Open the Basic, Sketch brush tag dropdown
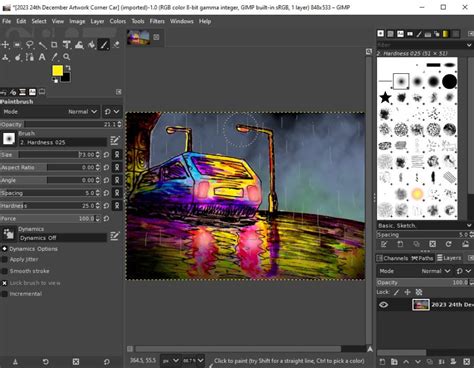Screen dimensions: 474x368 click(469, 226)
